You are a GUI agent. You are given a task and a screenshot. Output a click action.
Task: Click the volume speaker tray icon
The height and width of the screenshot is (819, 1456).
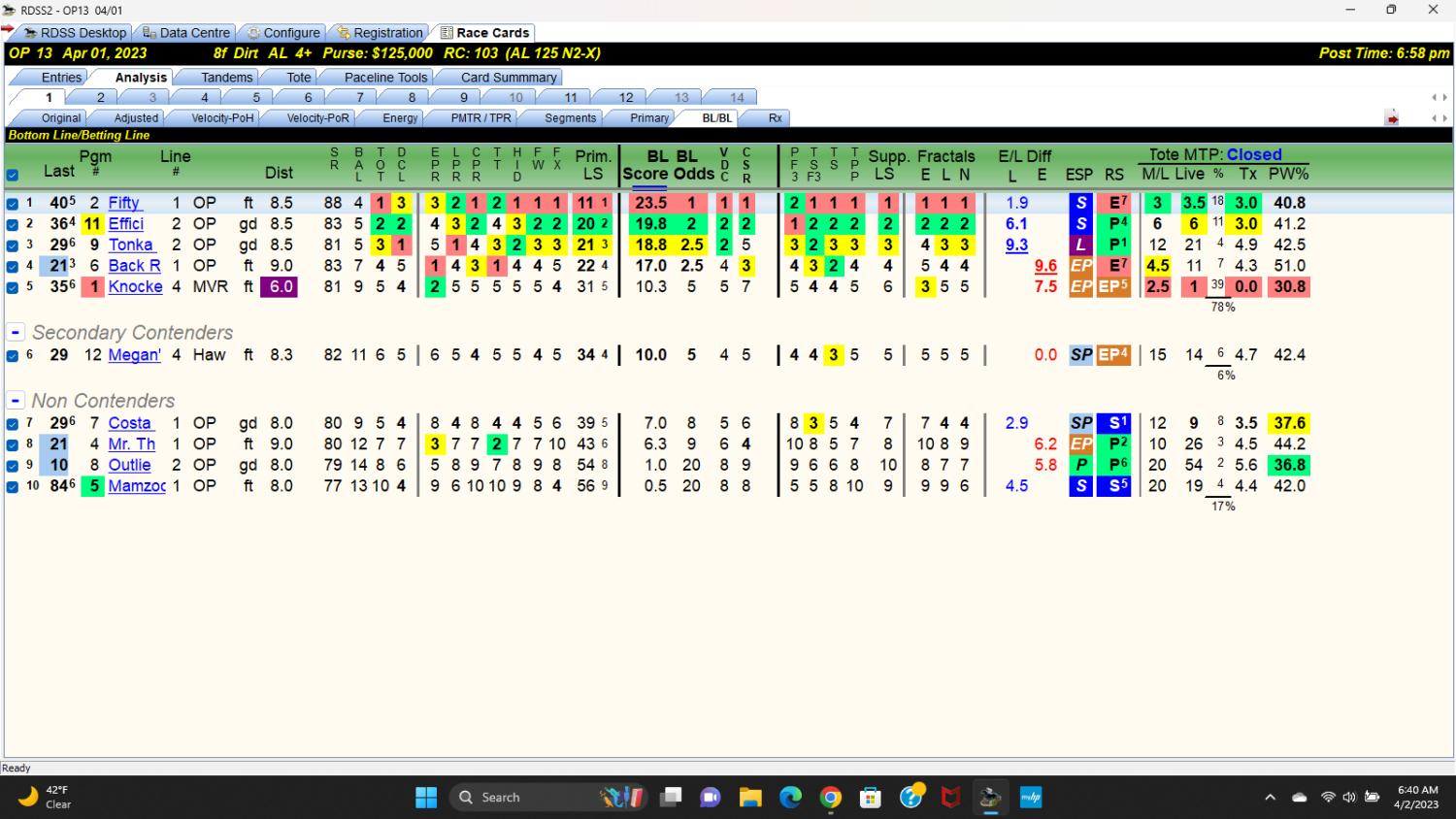[1349, 798]
